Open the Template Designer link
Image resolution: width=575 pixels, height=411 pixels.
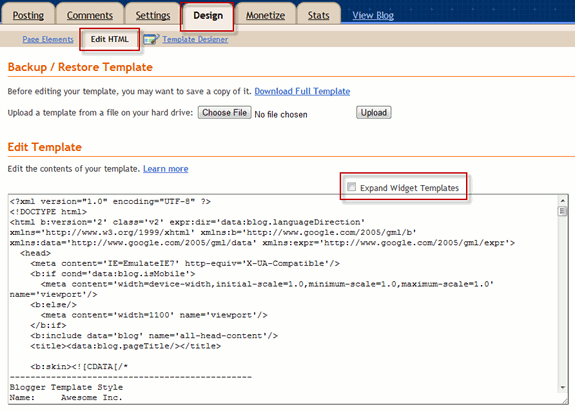(x=195, y=39)
